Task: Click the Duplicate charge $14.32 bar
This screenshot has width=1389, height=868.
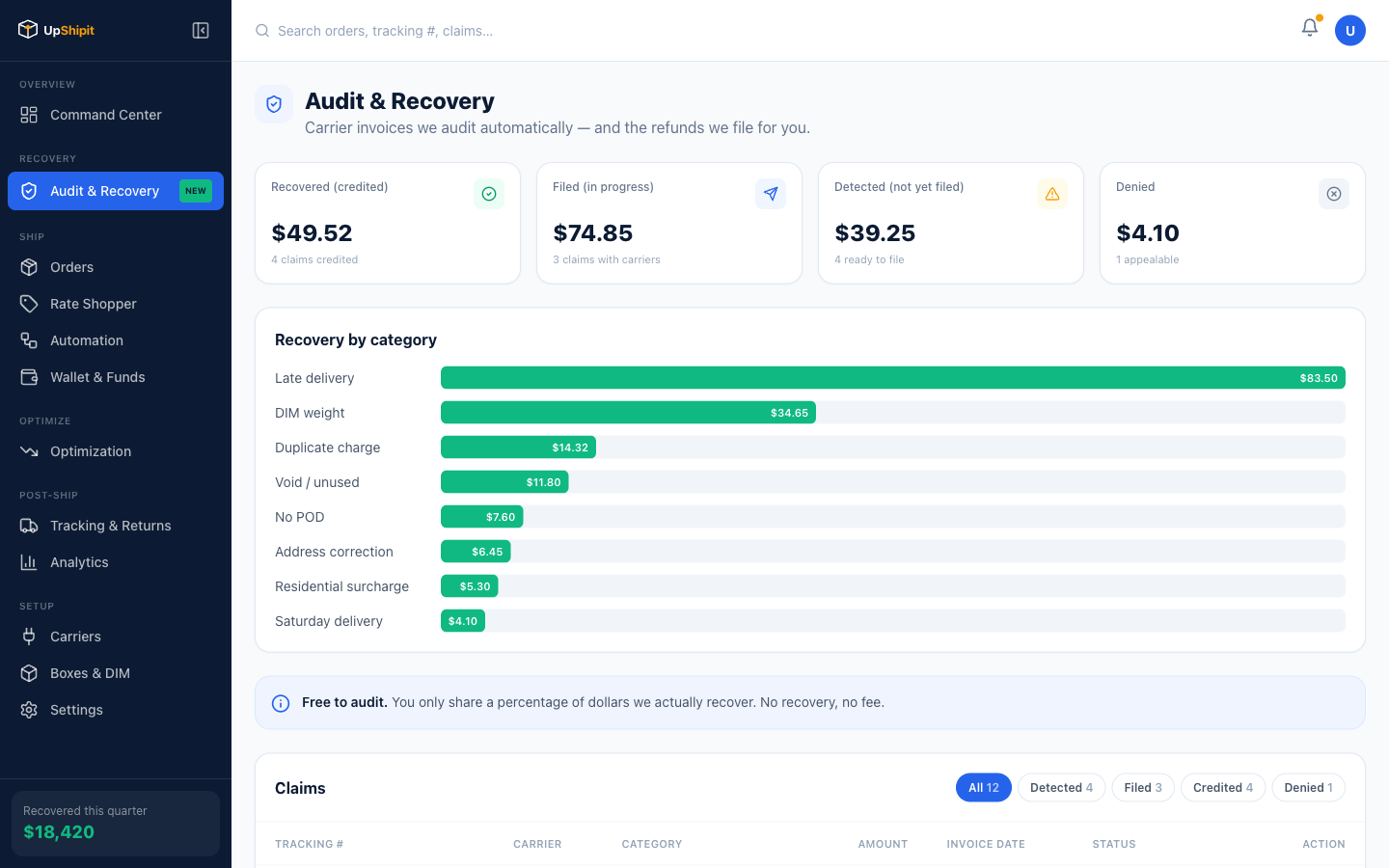Action: click(x=518, y=448)
